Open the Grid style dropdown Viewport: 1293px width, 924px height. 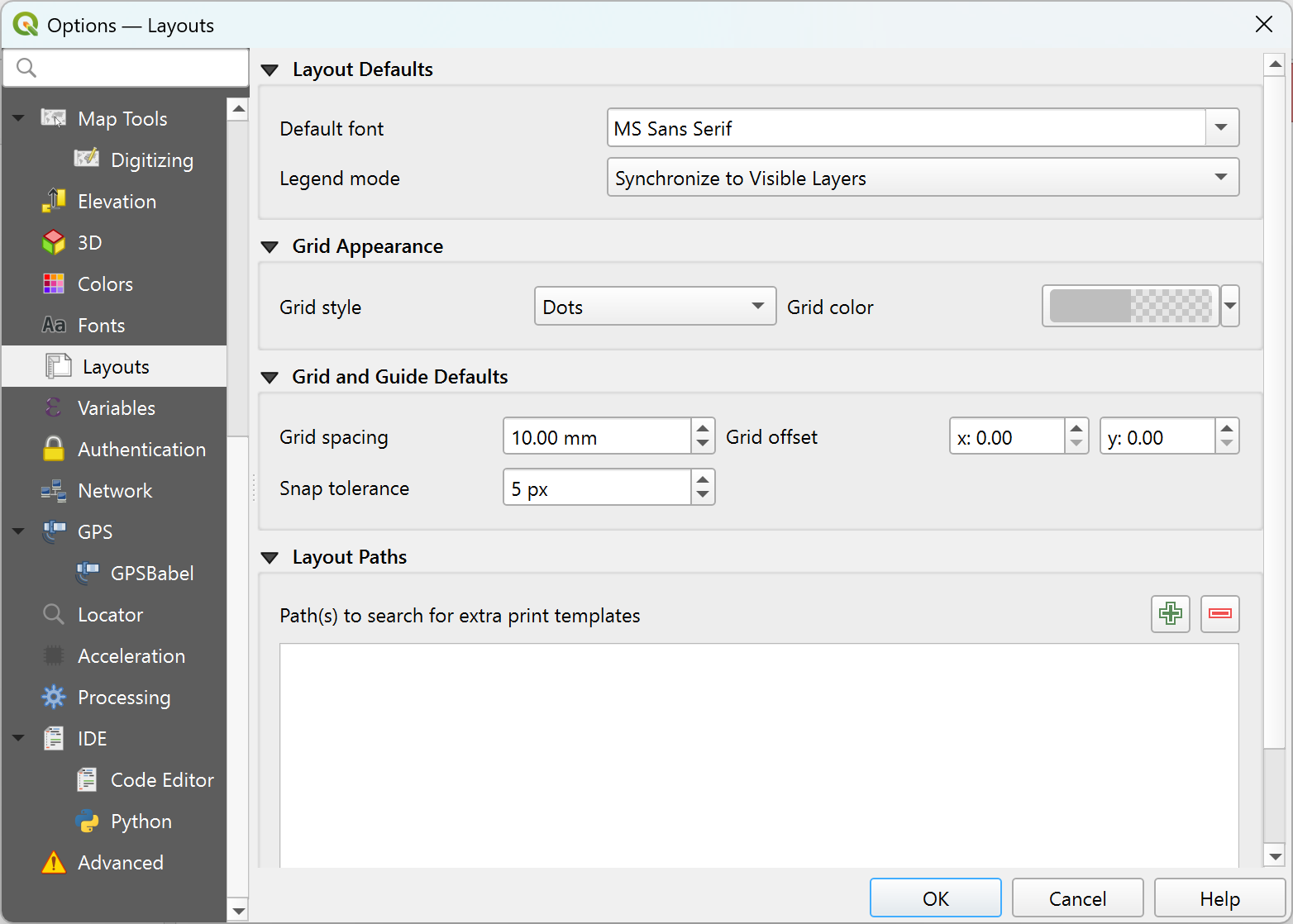(655, 307)
